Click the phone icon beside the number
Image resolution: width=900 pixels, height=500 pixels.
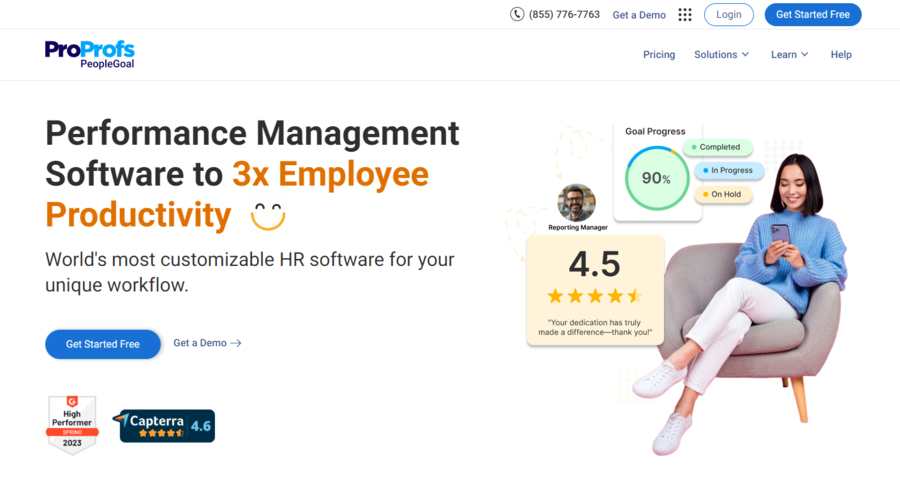(x=517, y=14)
